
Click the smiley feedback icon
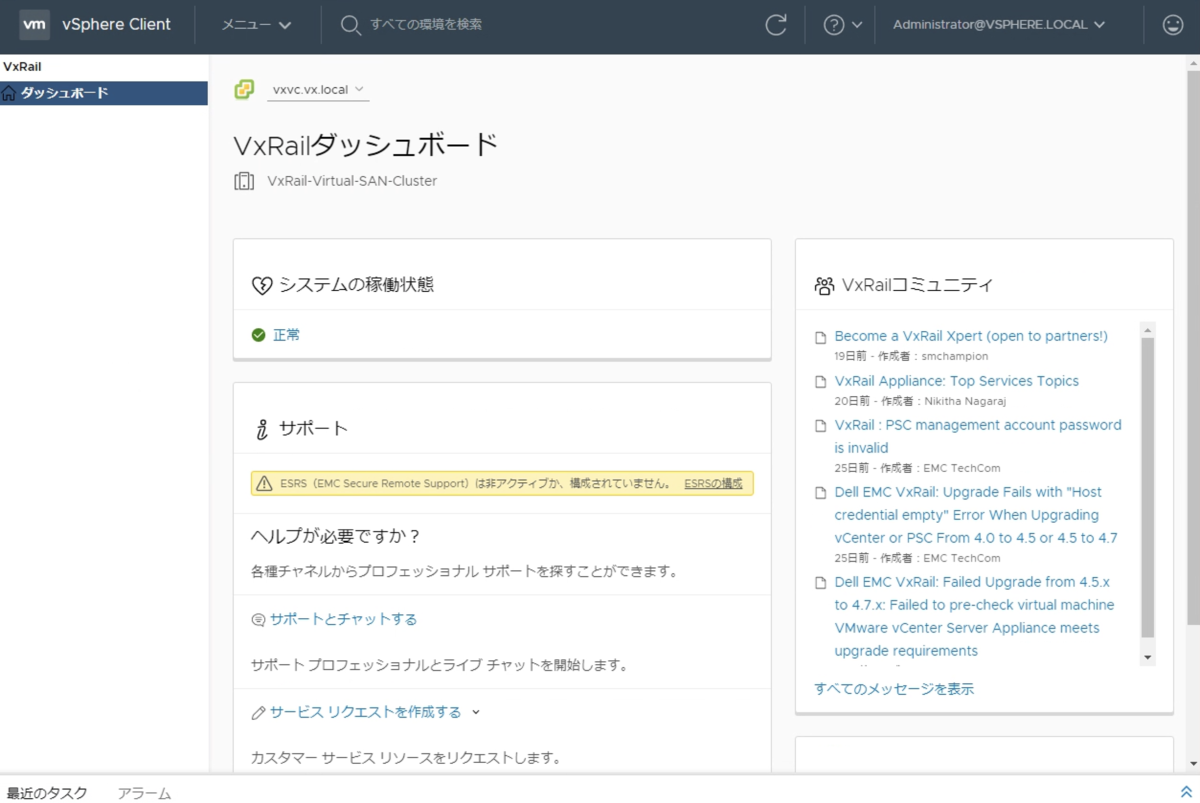pos(1173,25)
